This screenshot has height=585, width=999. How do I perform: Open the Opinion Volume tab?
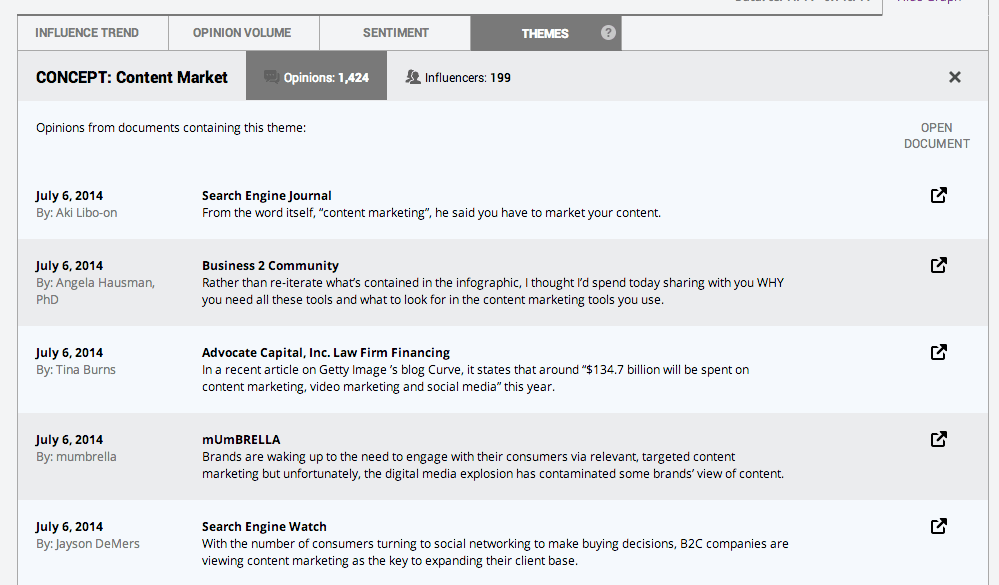pos(242,33)
